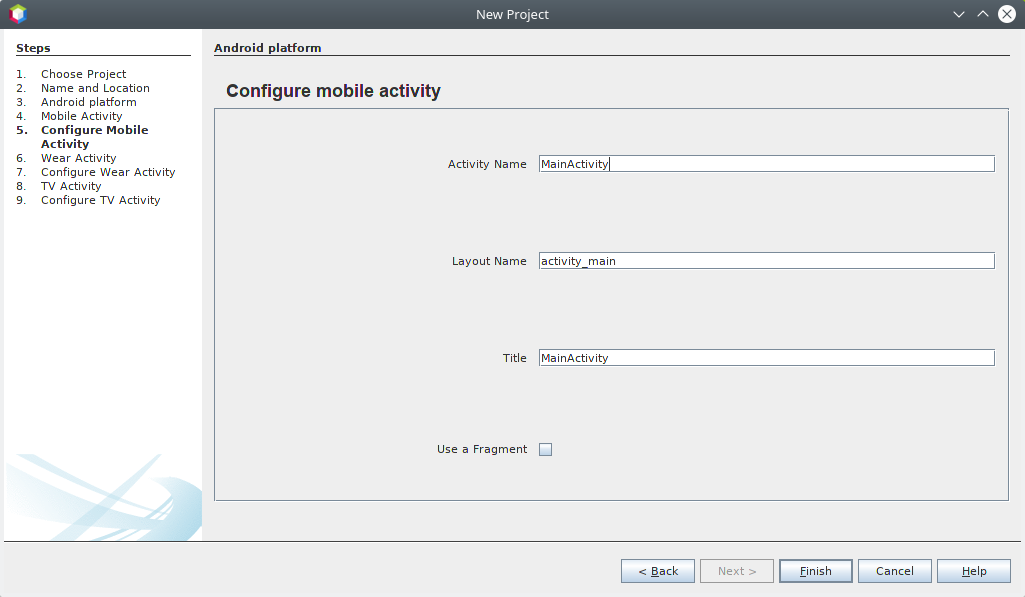This screenshot has width=1025, height=597.
Task: Open the Help dialog
Action: click(972, 570)
